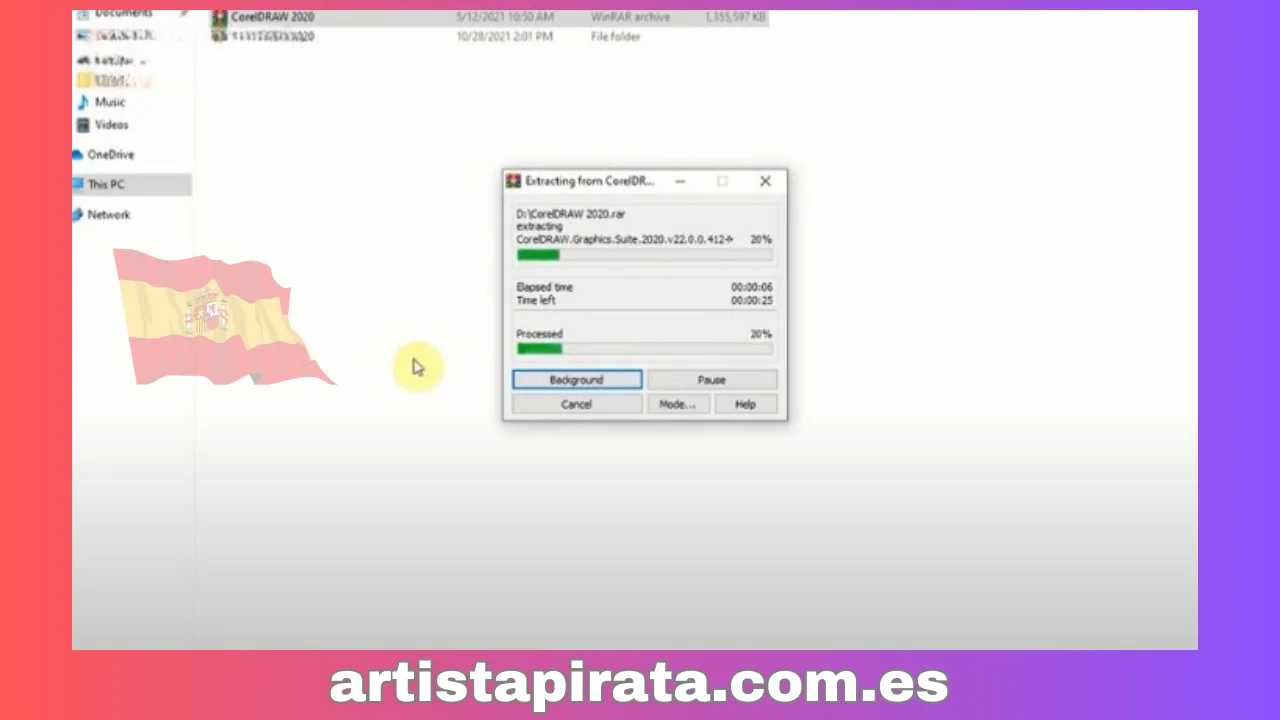Click the Network icon in the sidebar

pos(78,215)
